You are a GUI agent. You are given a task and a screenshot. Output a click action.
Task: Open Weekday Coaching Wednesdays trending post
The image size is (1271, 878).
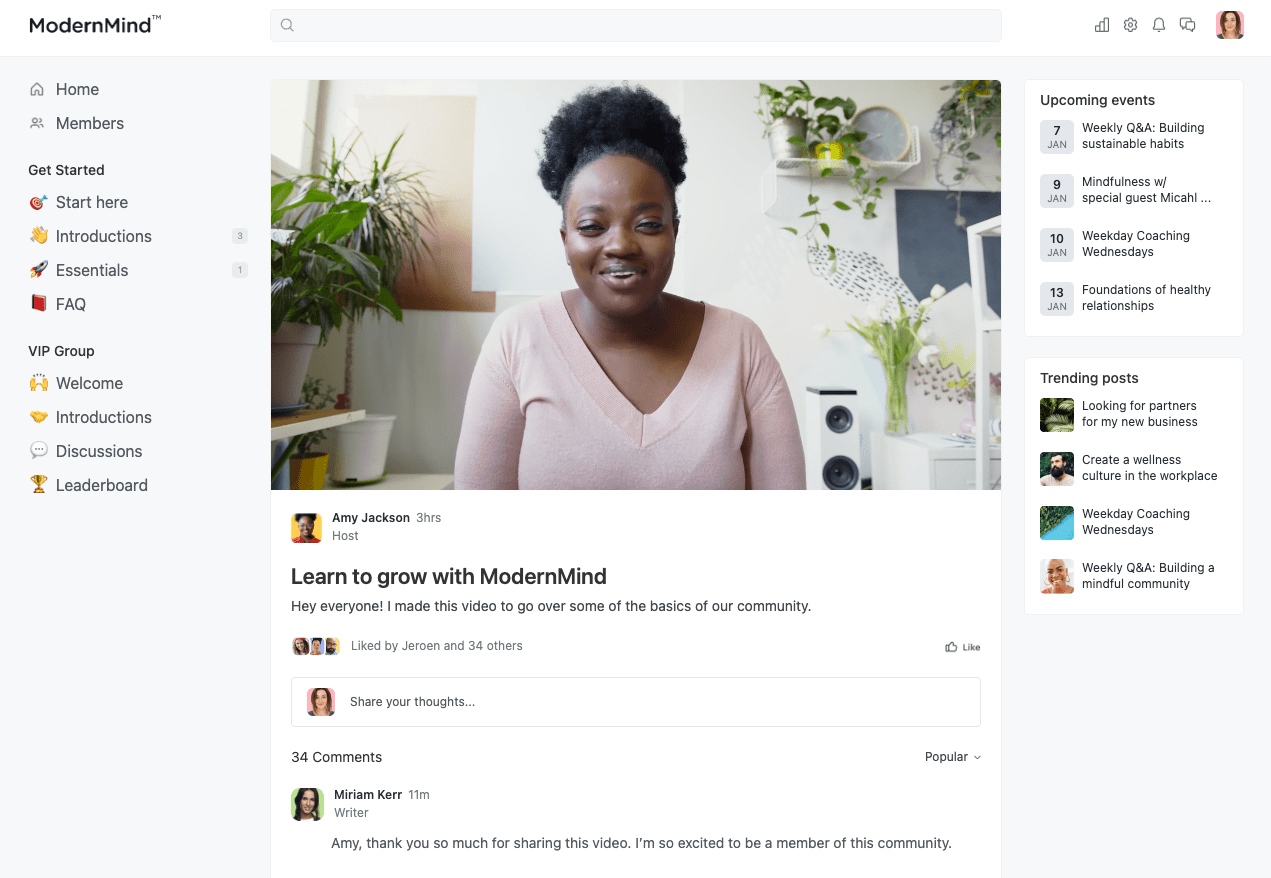click(1136, 522)
